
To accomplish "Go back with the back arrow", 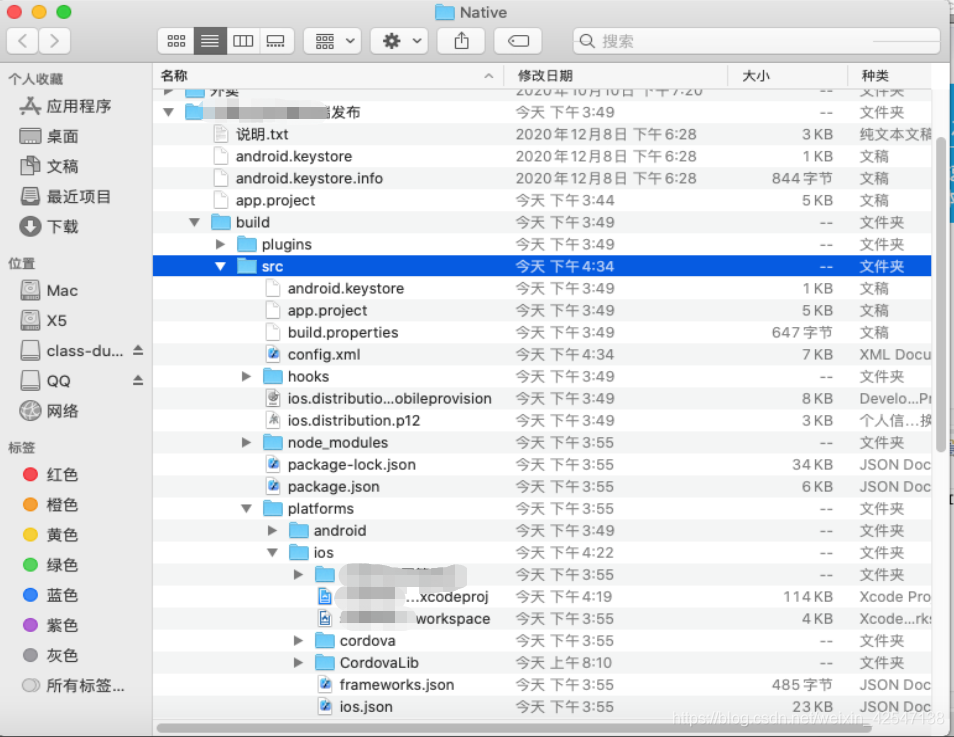I will tap(23, 41).
